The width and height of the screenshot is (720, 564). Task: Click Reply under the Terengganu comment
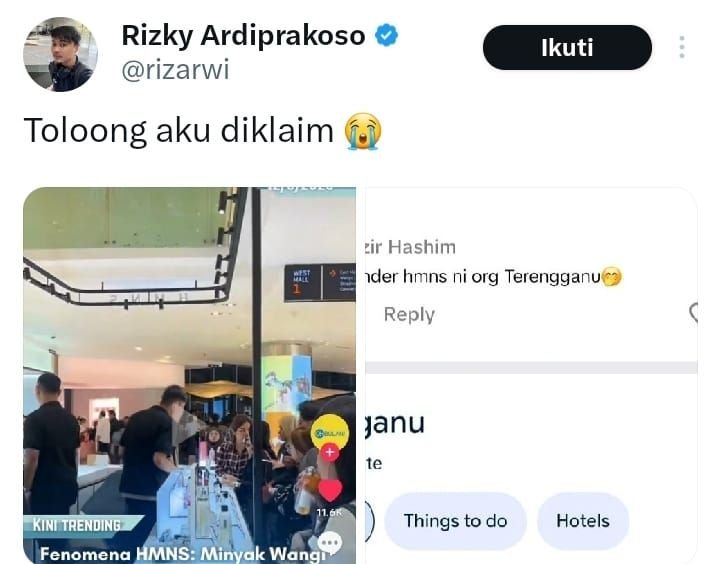[409, 315]
